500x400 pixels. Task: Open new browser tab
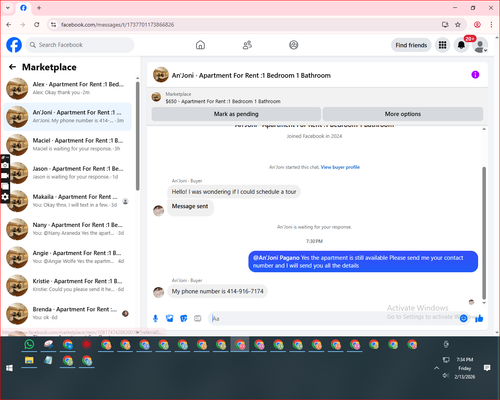click(x=39, y=8)
